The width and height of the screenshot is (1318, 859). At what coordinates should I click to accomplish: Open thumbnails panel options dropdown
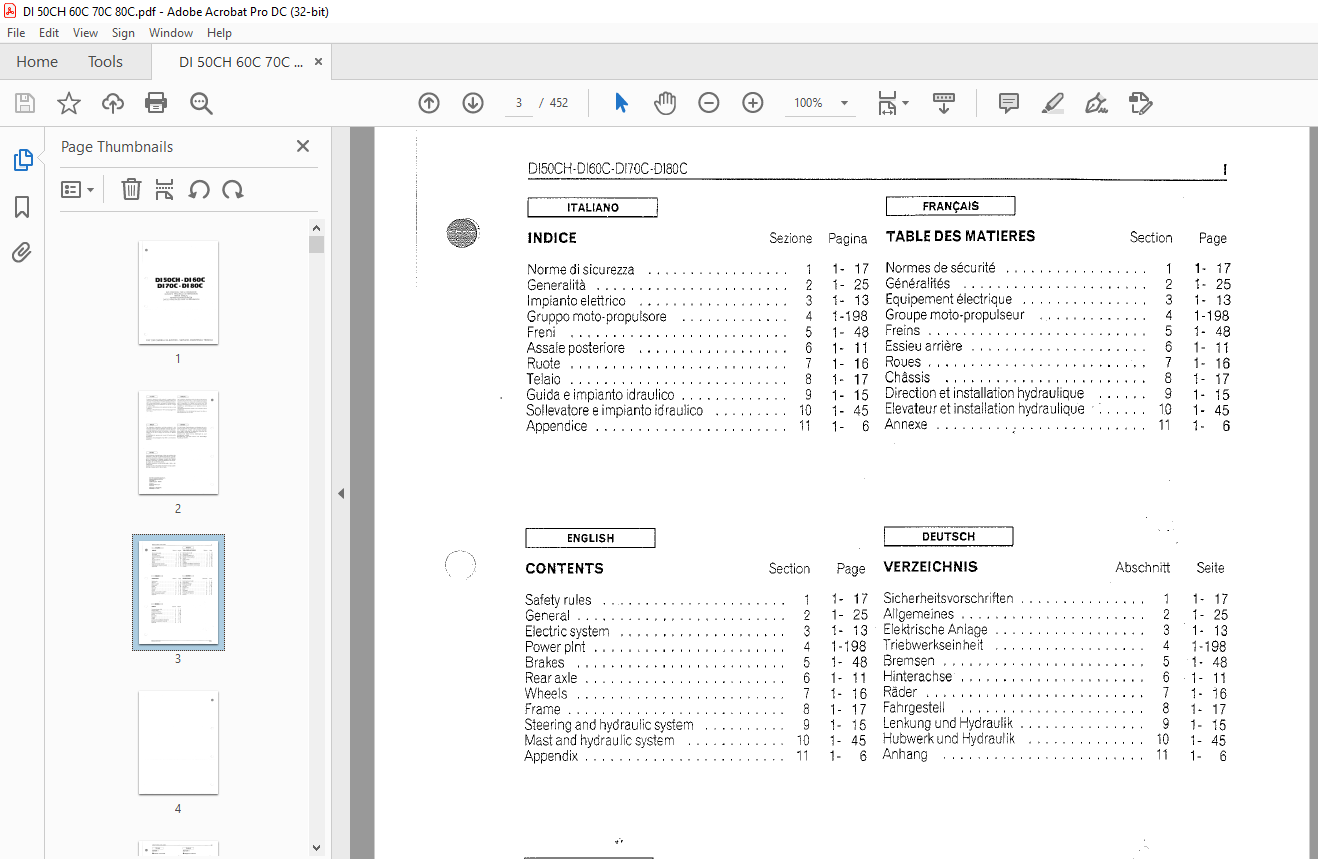click(x=78, y=189)
